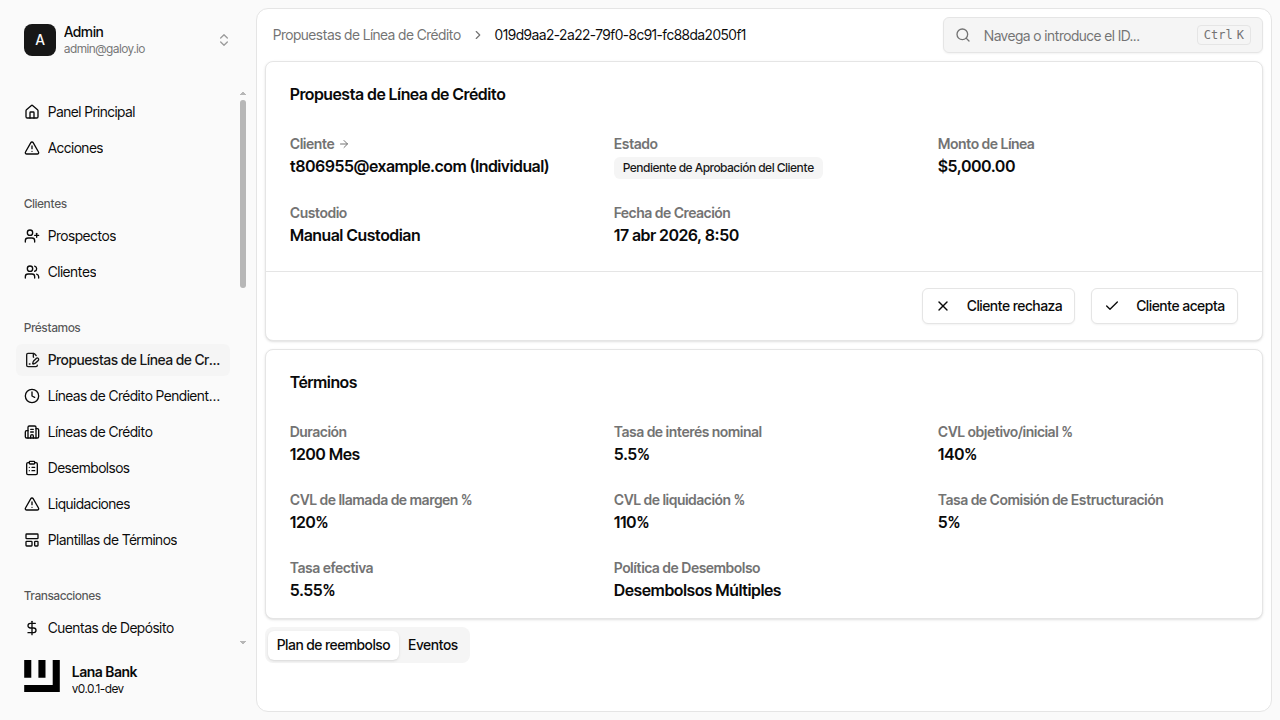
Task: Click the search magnifier icon
Action: (x=963, y=35)
